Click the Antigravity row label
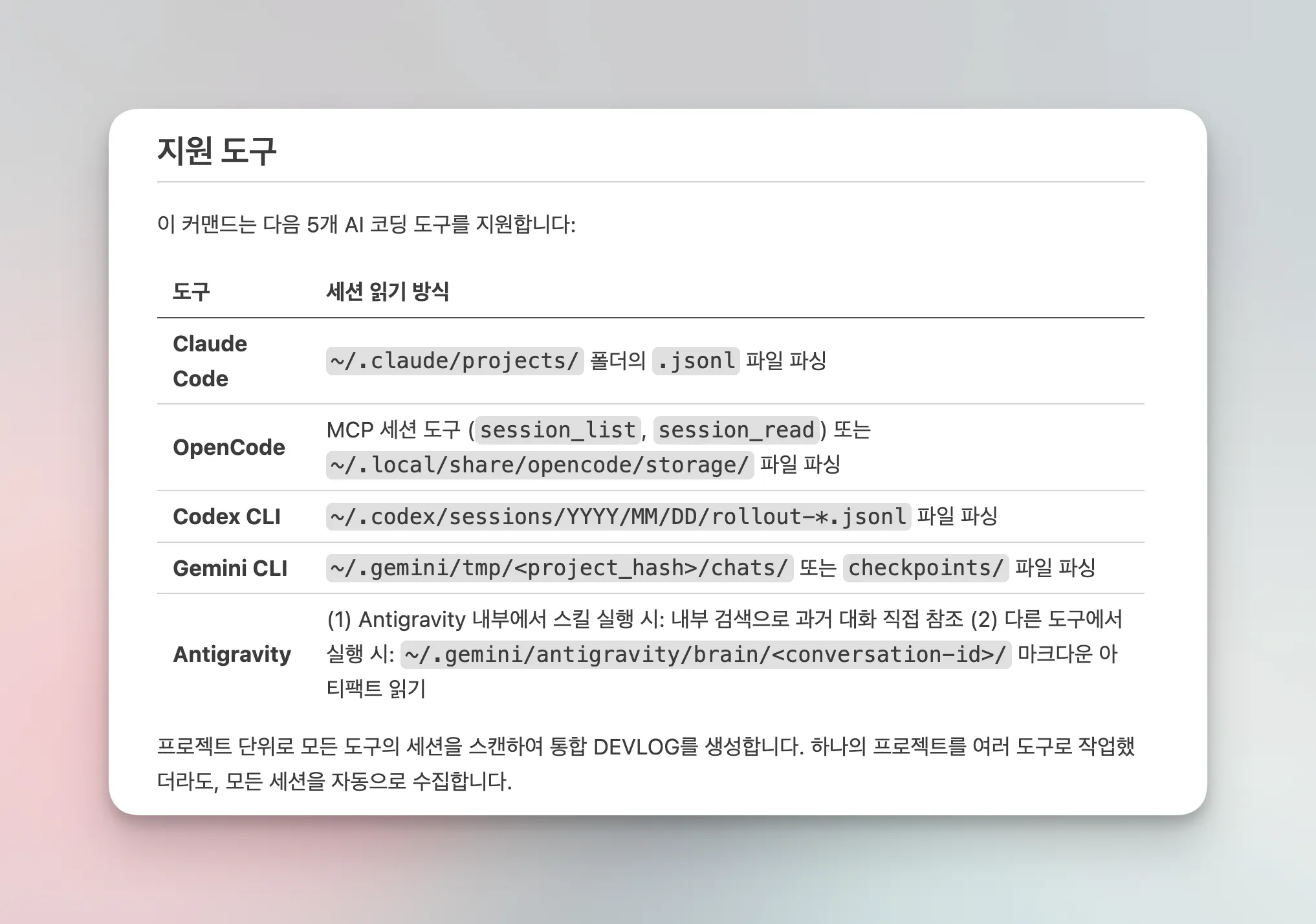1316x924 pixels. point(234,654)
